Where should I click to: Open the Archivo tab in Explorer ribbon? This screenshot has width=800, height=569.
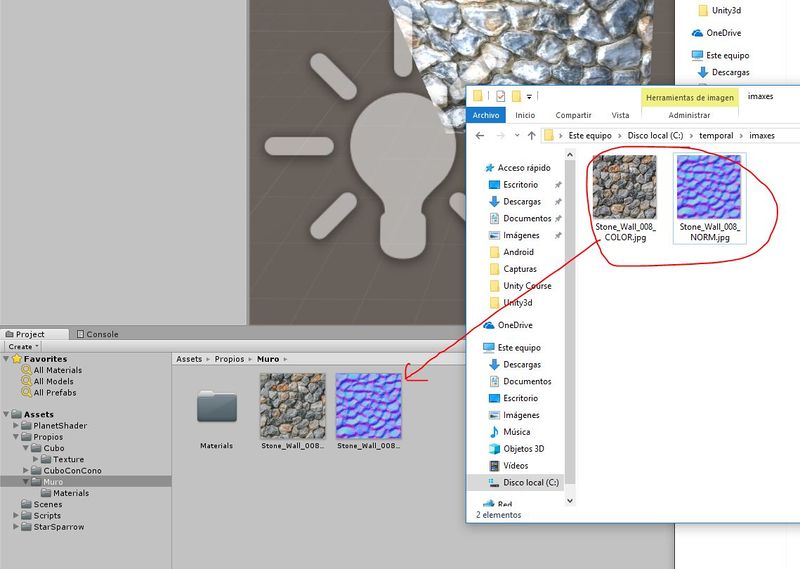pyautogui.click(x=486, y=115)
